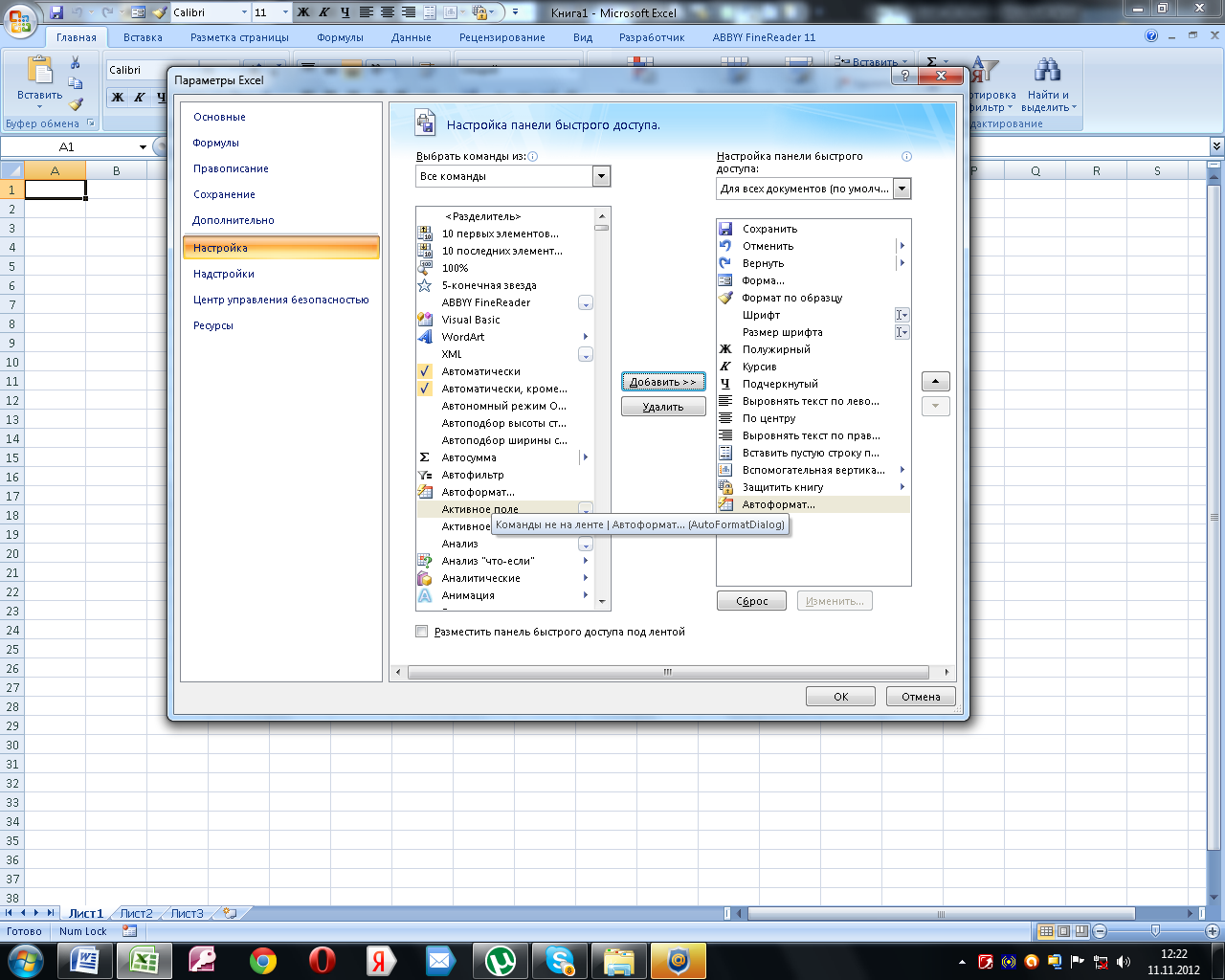1225x980 pixels.
Task: Click OK to confirm Excel options
Action: [x=840, y=697]
